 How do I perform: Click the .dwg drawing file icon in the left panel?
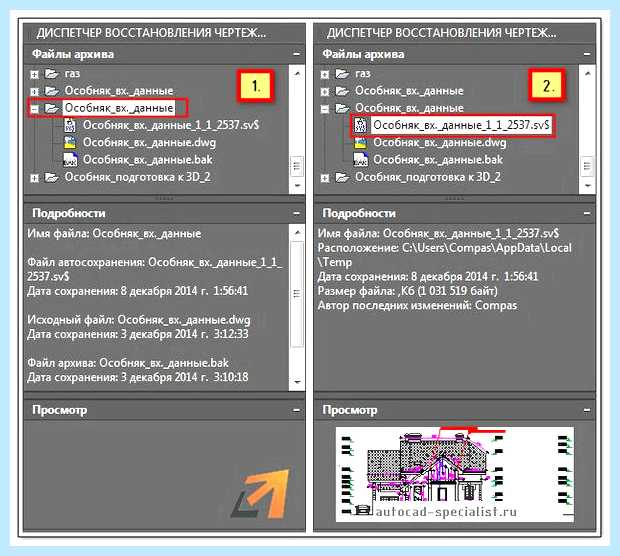70,142
